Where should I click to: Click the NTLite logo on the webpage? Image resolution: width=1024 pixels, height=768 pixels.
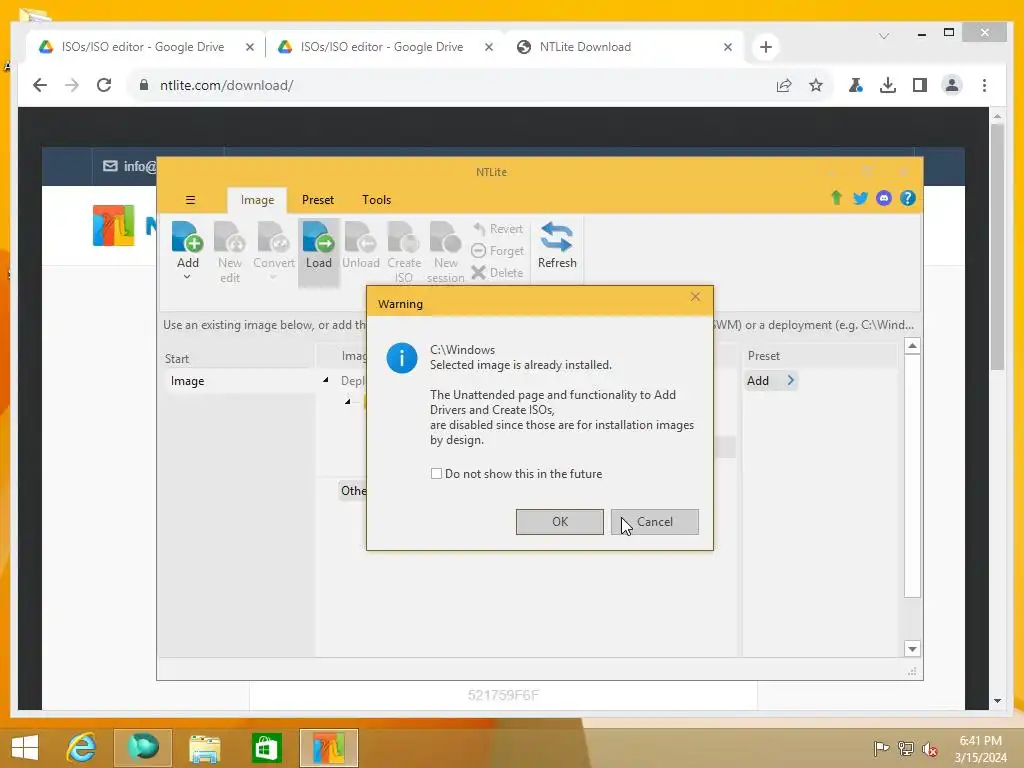[114, 225]
